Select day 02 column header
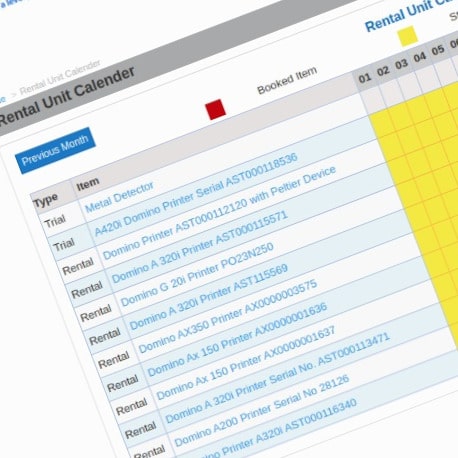This screenshot has height=458, width=458. coord(383,71)
